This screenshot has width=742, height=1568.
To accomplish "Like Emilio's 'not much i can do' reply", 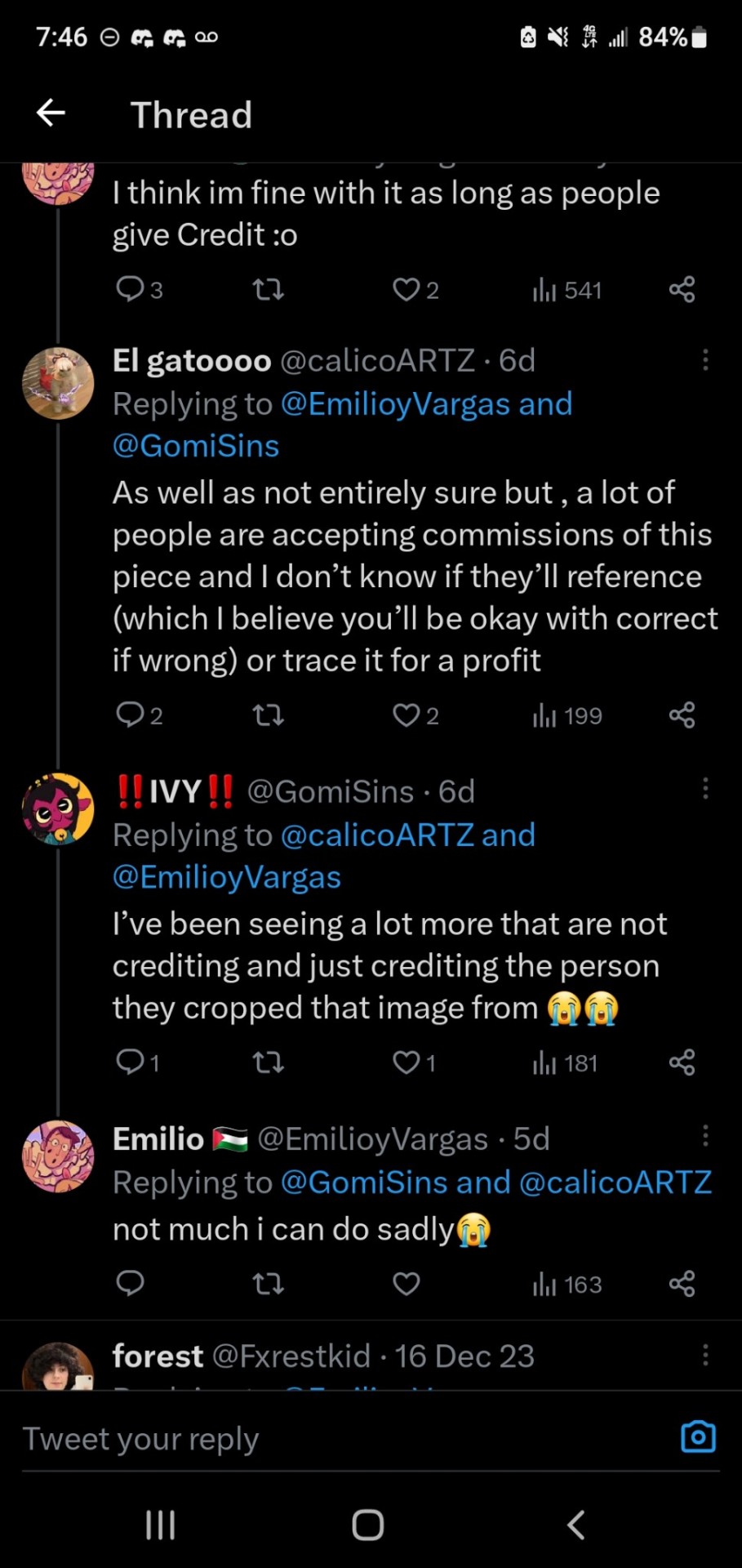I will coord(407,1284).
